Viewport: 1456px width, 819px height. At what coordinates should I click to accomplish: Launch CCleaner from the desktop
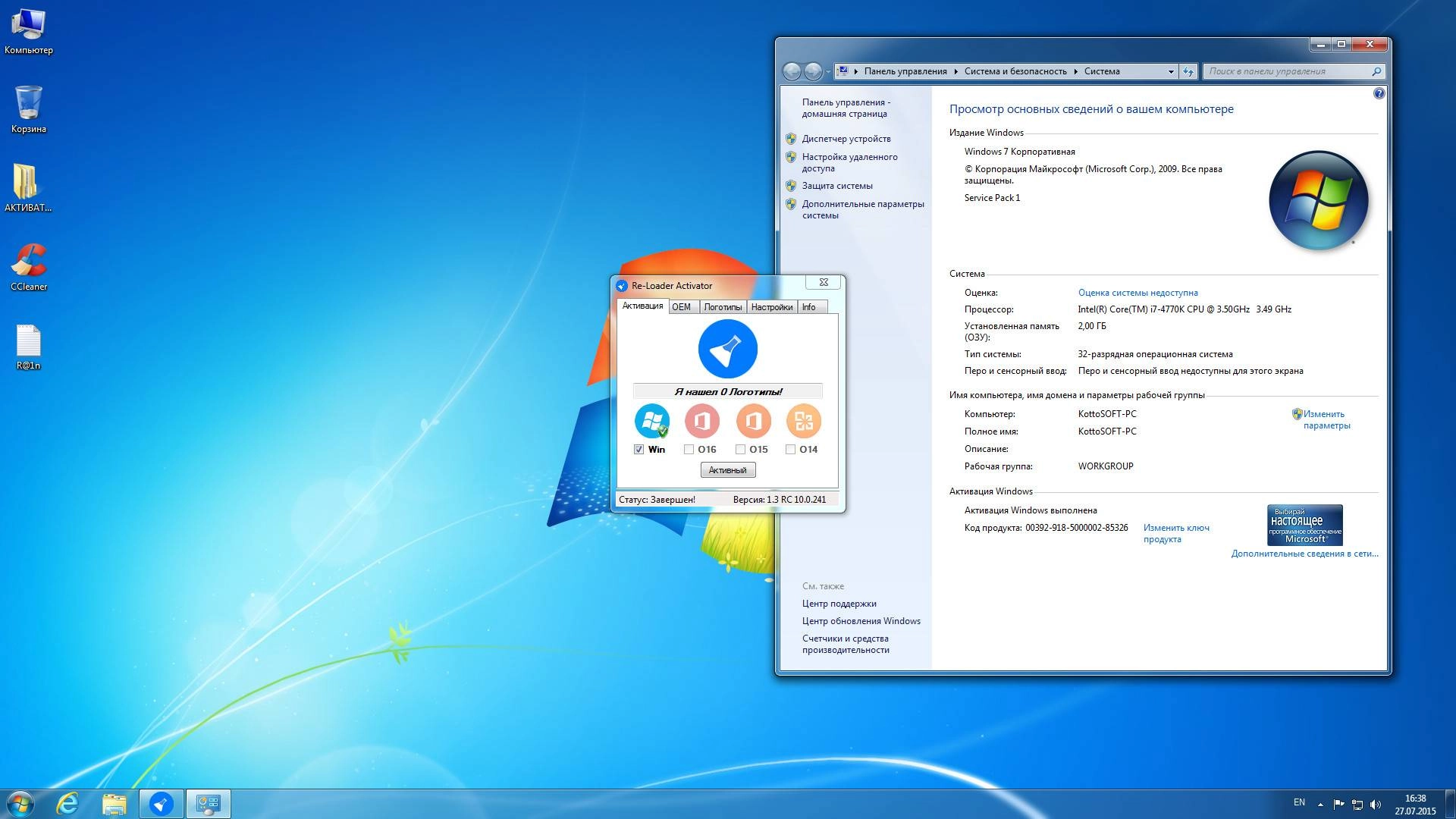(x=29, y=267)
